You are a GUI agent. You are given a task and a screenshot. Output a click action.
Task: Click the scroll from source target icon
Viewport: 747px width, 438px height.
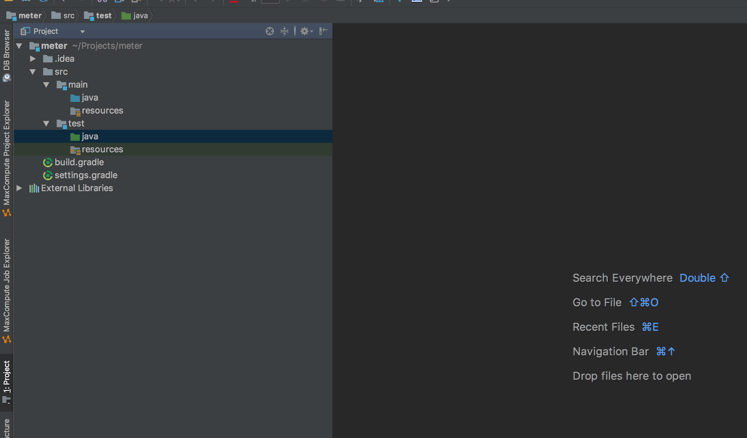[x=269, y=31]
